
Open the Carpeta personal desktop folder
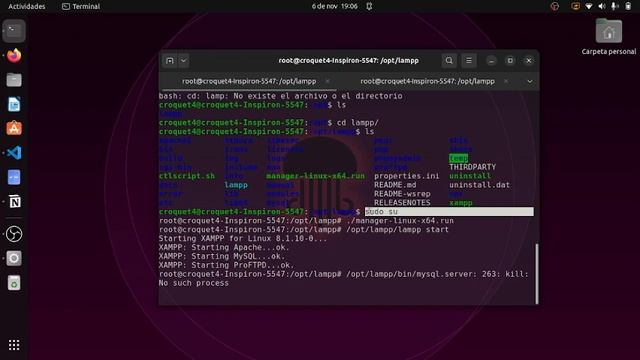tap(609, 37)
